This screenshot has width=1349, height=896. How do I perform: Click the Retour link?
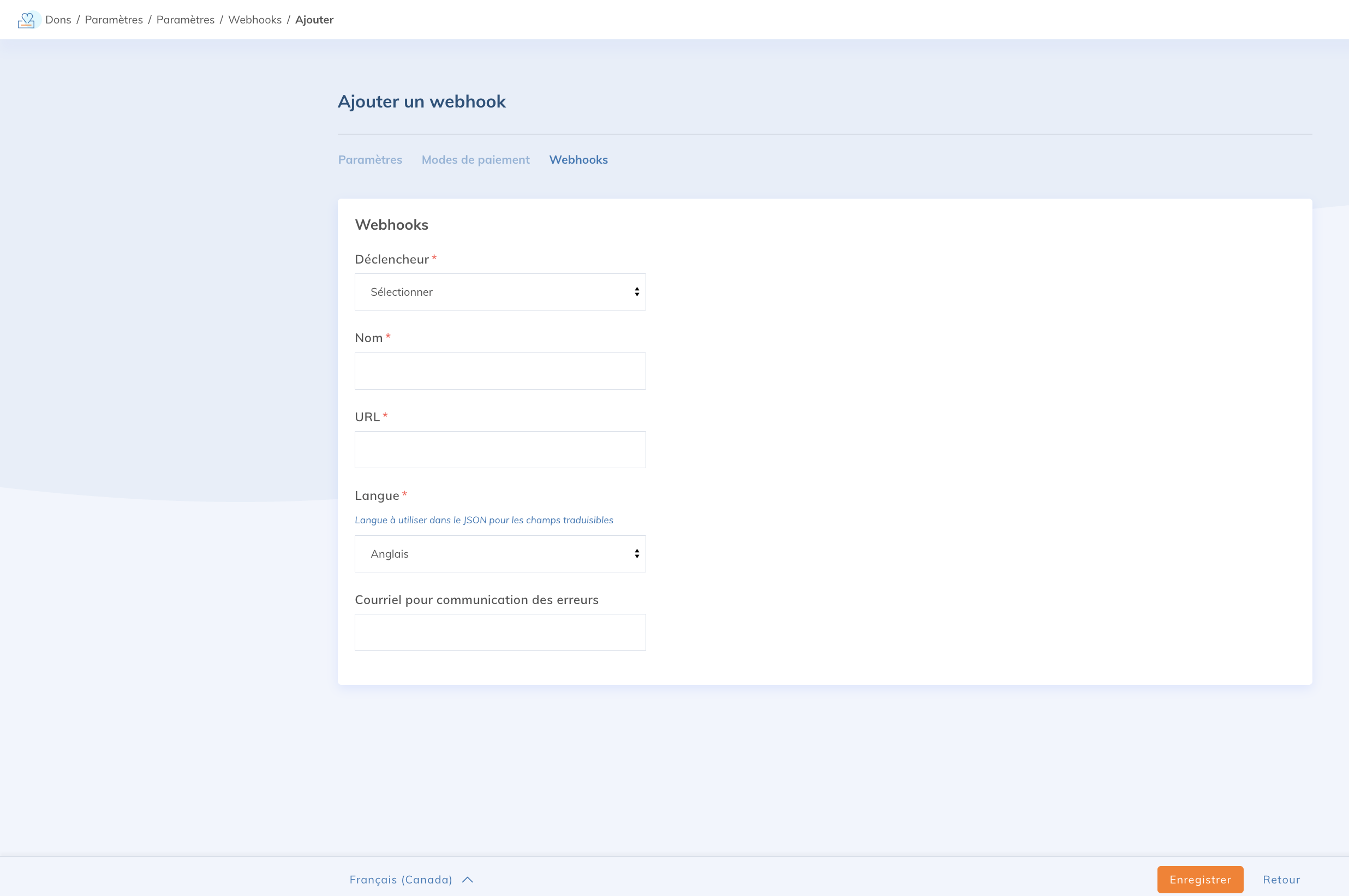[1281, 880]
